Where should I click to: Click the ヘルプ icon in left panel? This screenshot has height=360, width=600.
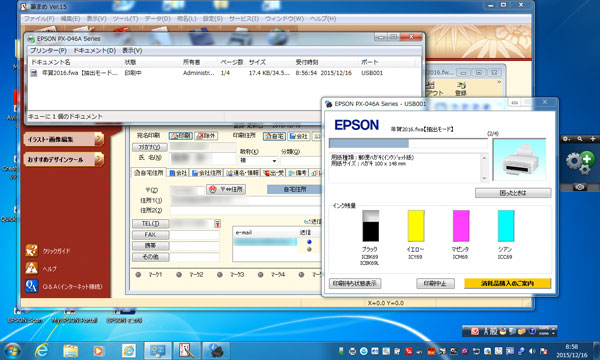point(31,268)
